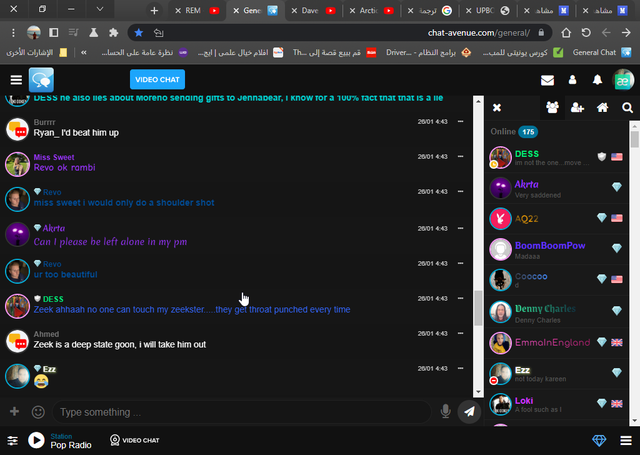640x455 pixels.
Task: Click Ezz avatar in user list
Action: 500,373
